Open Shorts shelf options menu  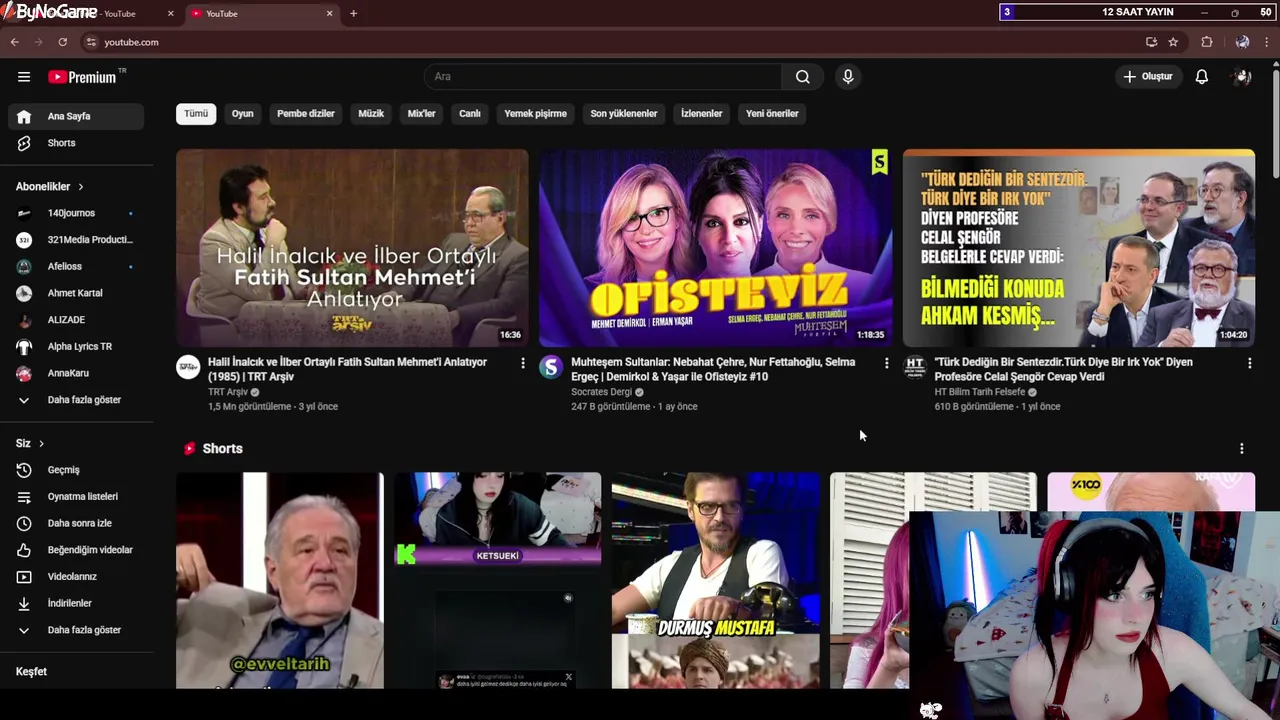(x=1242, y=449)
